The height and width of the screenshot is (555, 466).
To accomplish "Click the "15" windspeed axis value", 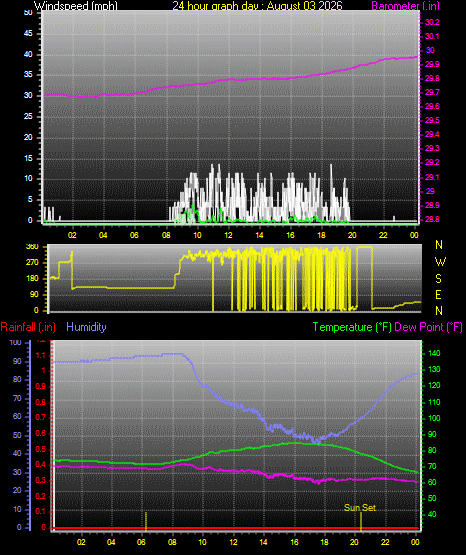I will coord(28,158).
